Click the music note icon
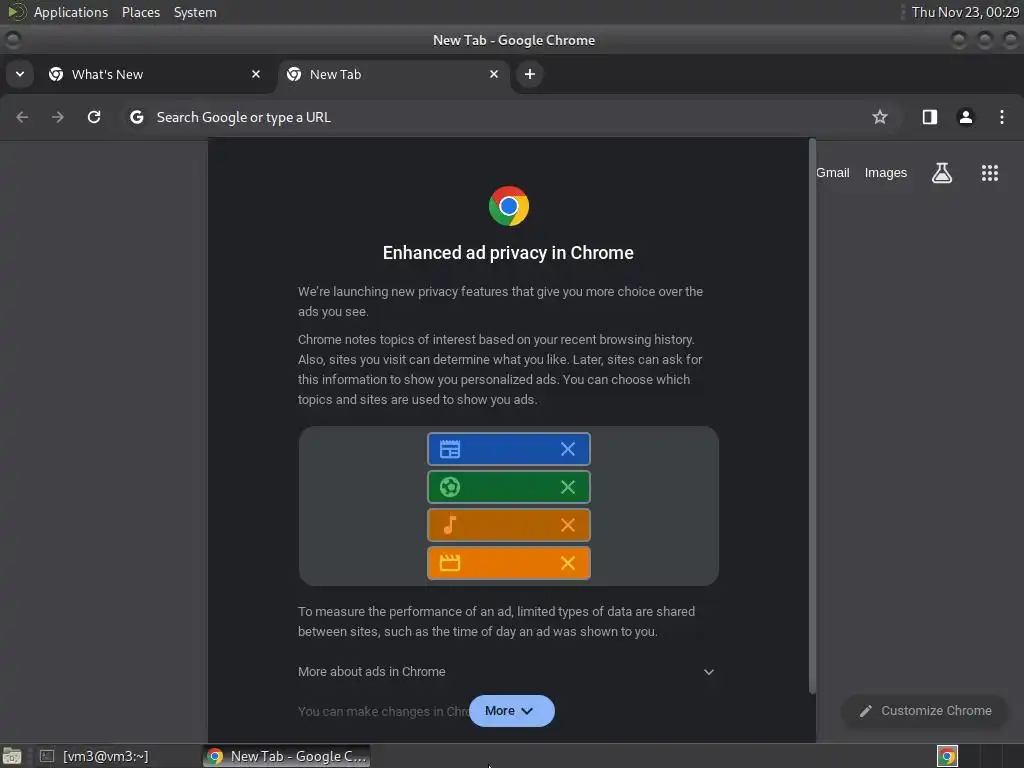This screenshot has width=1024, height=768. [x=450, y=525]
